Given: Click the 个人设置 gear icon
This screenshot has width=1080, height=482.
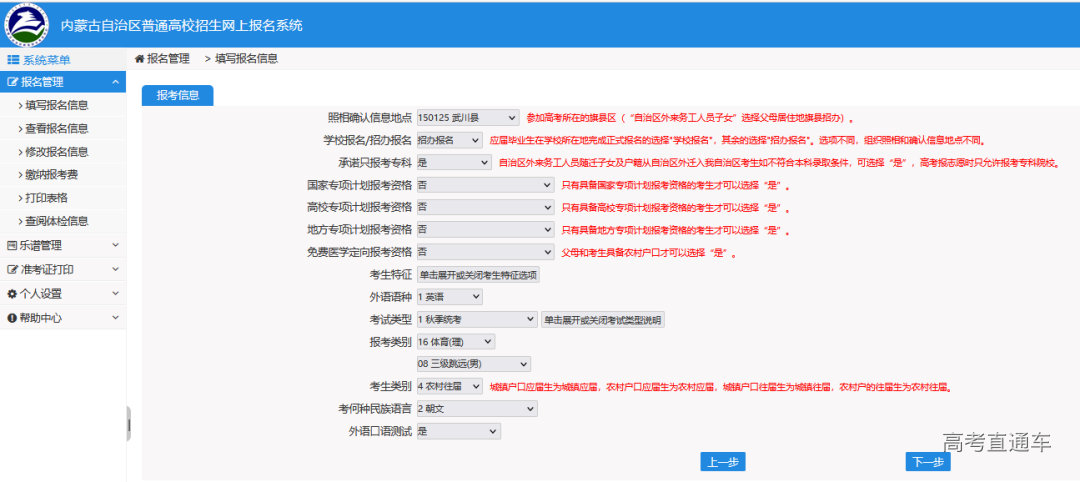Looking at the screenshot, I should point(12,294).
